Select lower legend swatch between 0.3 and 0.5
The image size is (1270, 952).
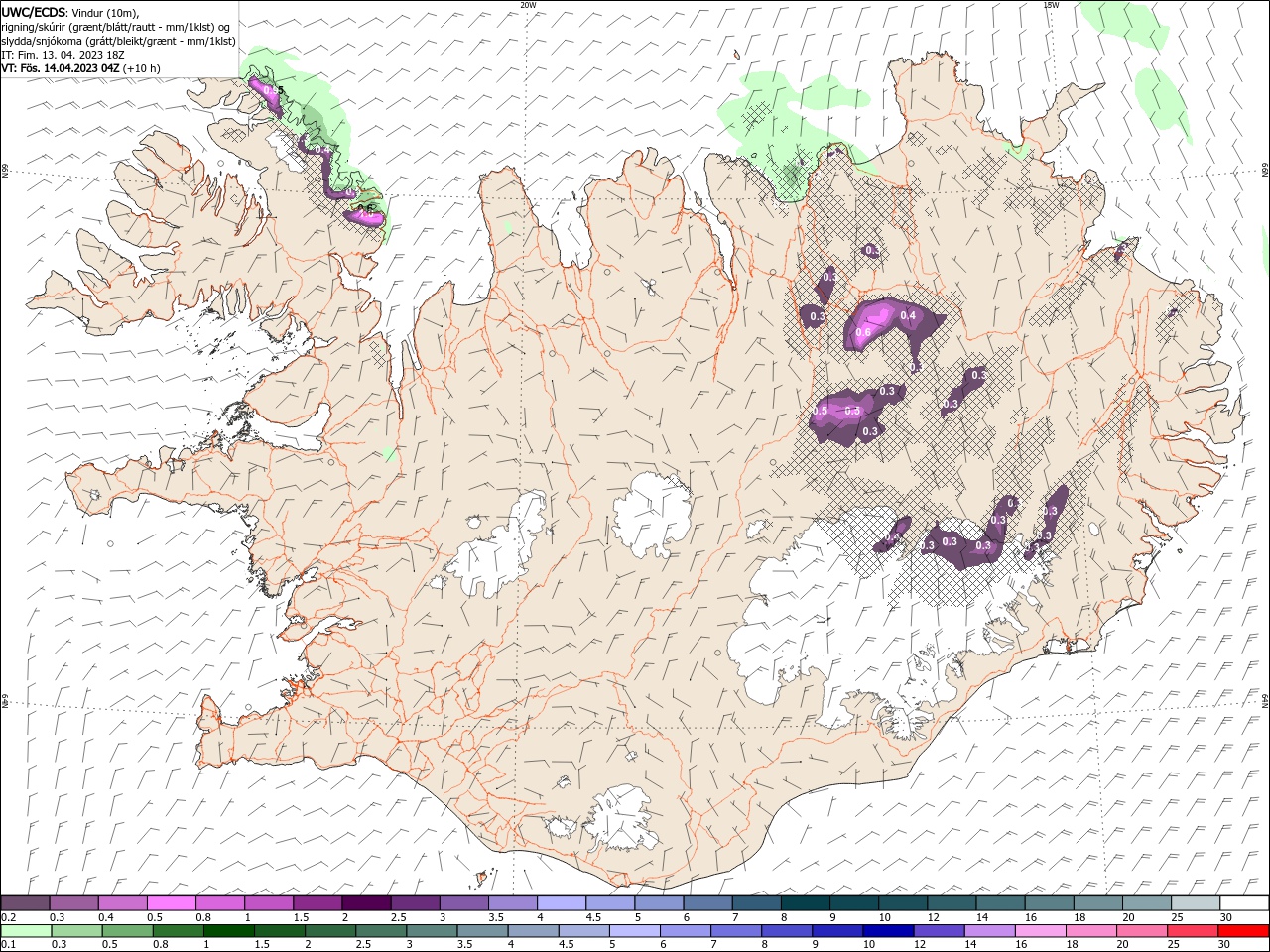click(76, 931)
